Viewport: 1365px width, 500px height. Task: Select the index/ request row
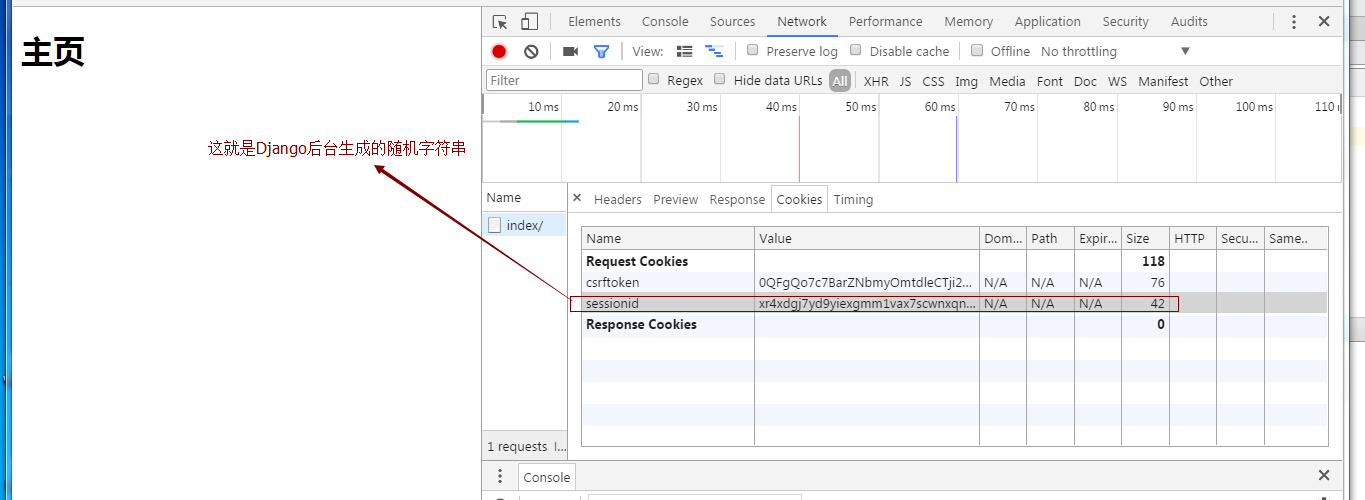coord(524,225)
